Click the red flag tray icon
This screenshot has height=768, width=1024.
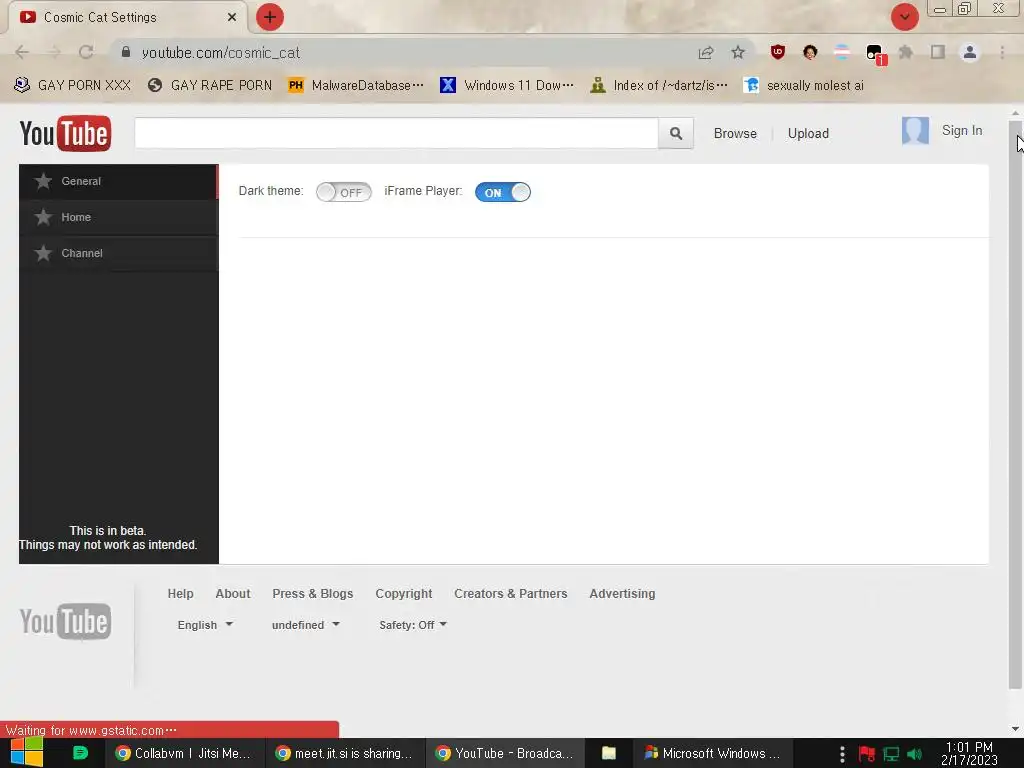click(x=867, y=754)
